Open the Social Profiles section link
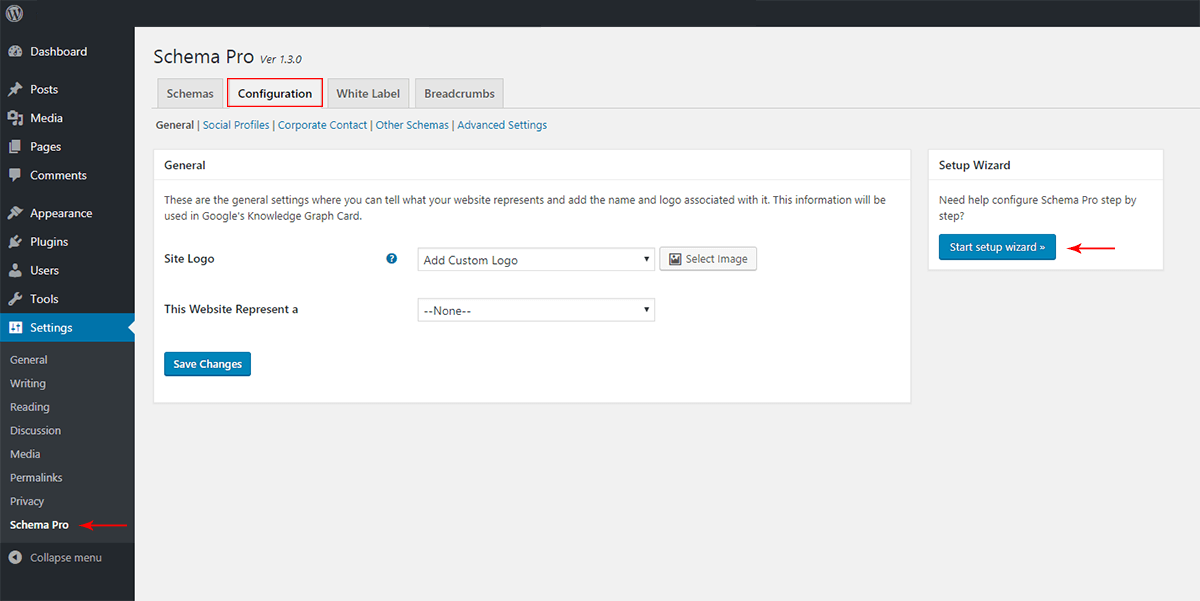This screenshot has width=1200, height=601. (236, 125)
